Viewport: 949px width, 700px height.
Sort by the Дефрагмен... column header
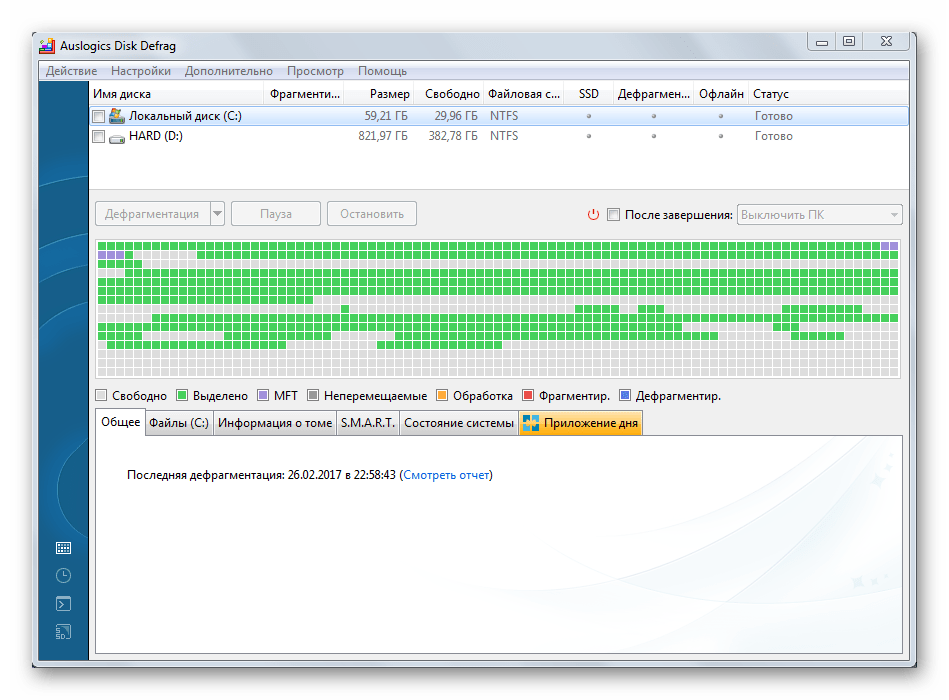tap(654, 94)
